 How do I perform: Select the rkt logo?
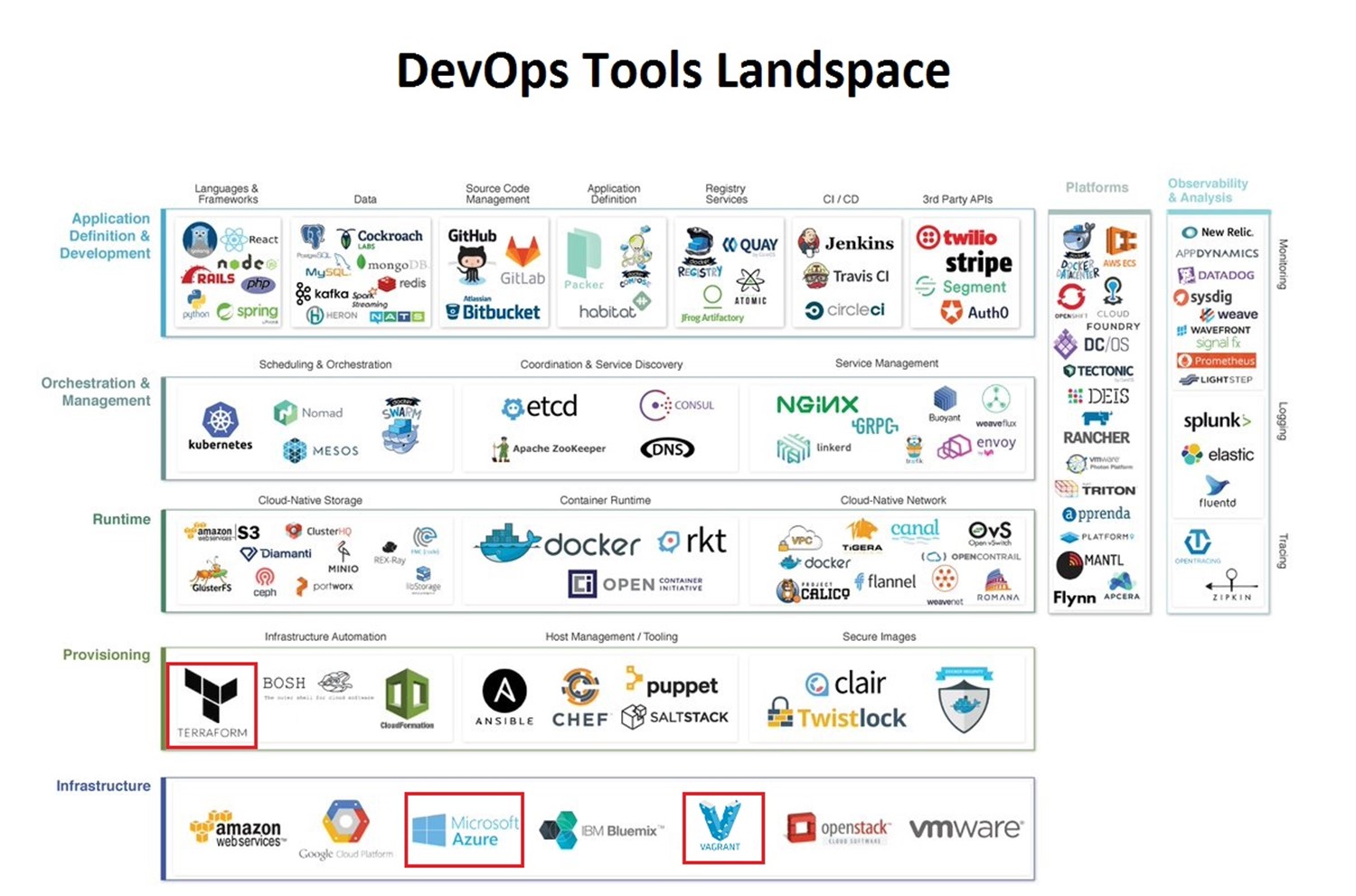pyautogui.click(x=692, y=541)
